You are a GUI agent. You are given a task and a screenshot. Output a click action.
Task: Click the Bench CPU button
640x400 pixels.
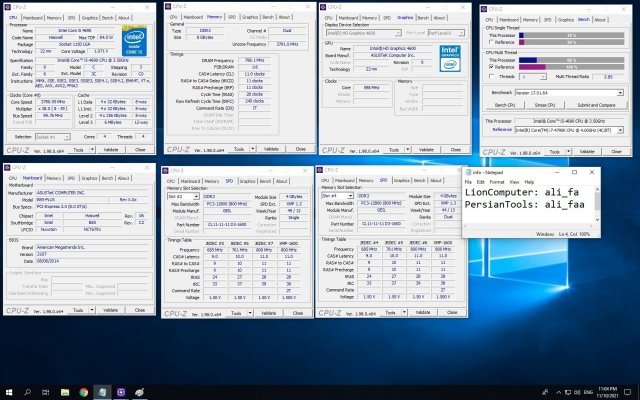tap(503, 104)
